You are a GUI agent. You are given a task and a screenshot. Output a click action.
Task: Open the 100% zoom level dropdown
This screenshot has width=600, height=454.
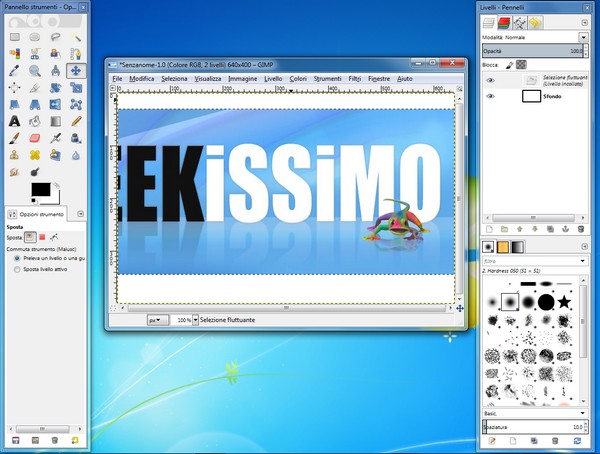click(x=195, y=320)
